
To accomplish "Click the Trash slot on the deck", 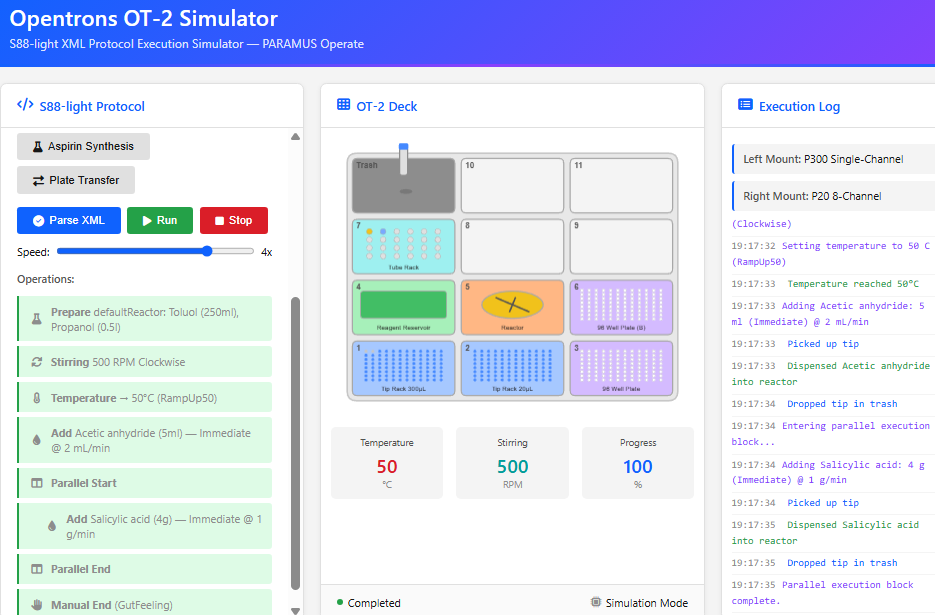I will tap(403, 185).
